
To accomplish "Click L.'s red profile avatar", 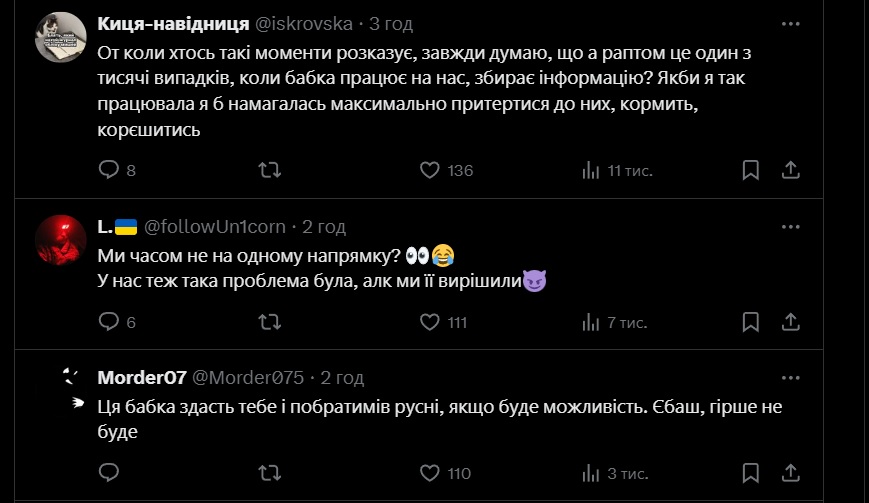I will pos(61,240).
